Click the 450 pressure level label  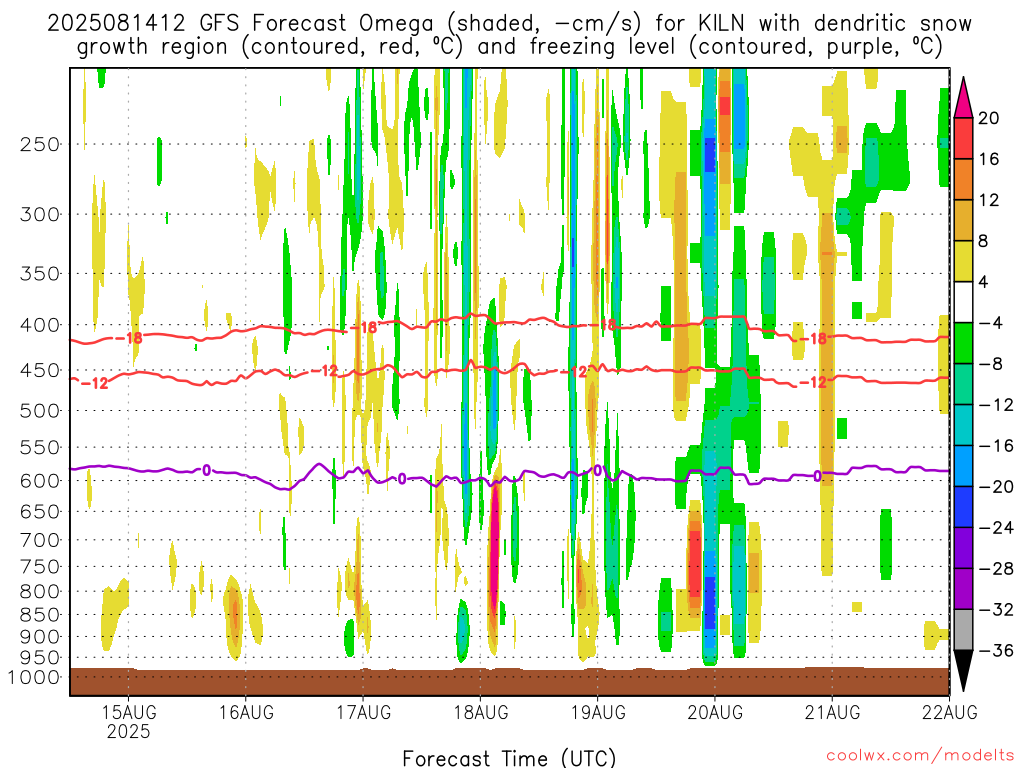(x=40, y=371)
